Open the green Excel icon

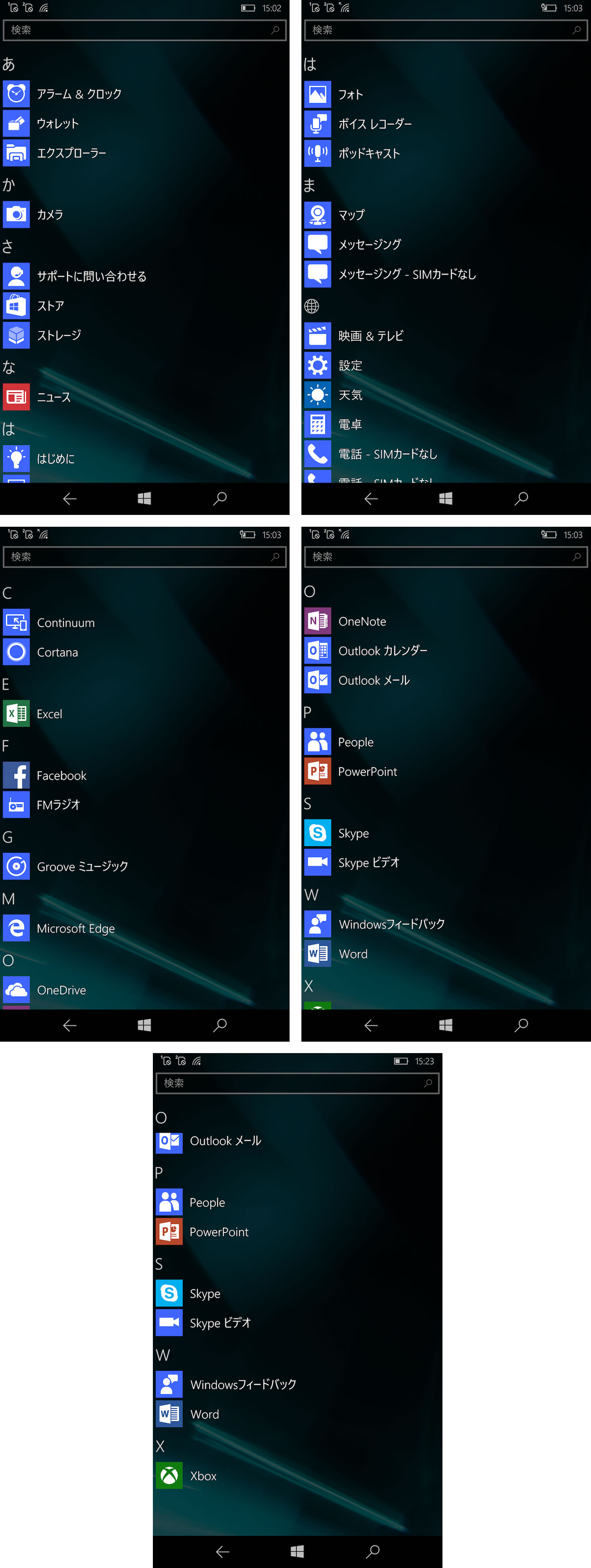click(x=17, y=713)
